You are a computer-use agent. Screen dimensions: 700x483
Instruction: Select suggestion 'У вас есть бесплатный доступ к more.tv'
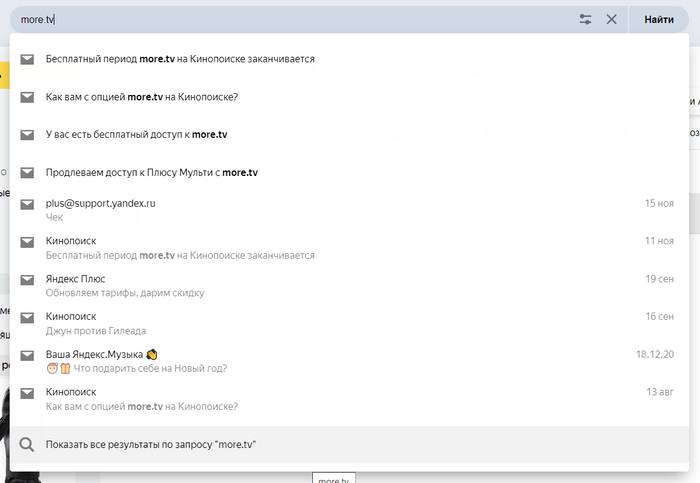tap(349, 134)
